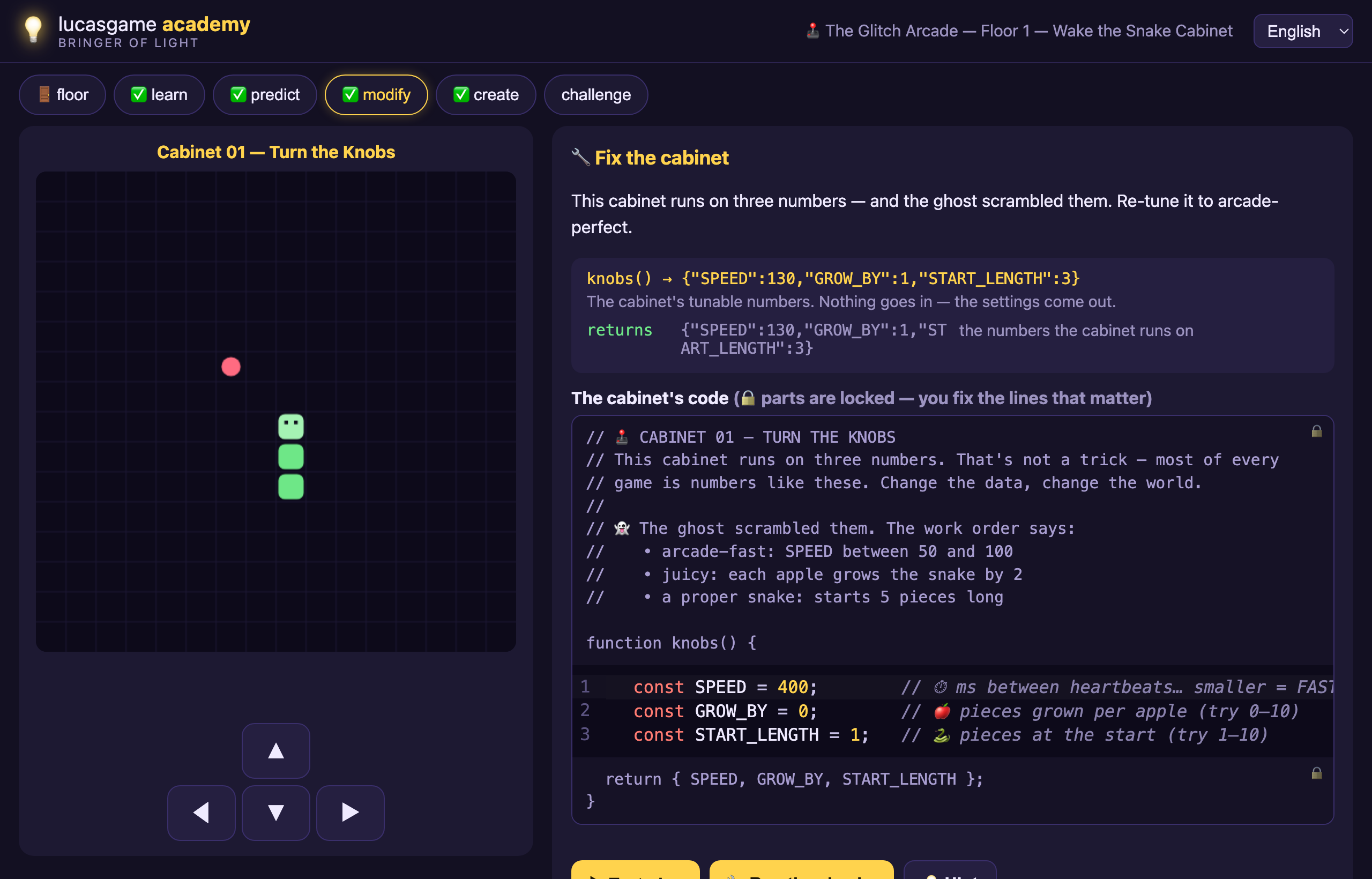Move the snake up with the up arrow
The image size is (1372, 879).
coord(275,750)
